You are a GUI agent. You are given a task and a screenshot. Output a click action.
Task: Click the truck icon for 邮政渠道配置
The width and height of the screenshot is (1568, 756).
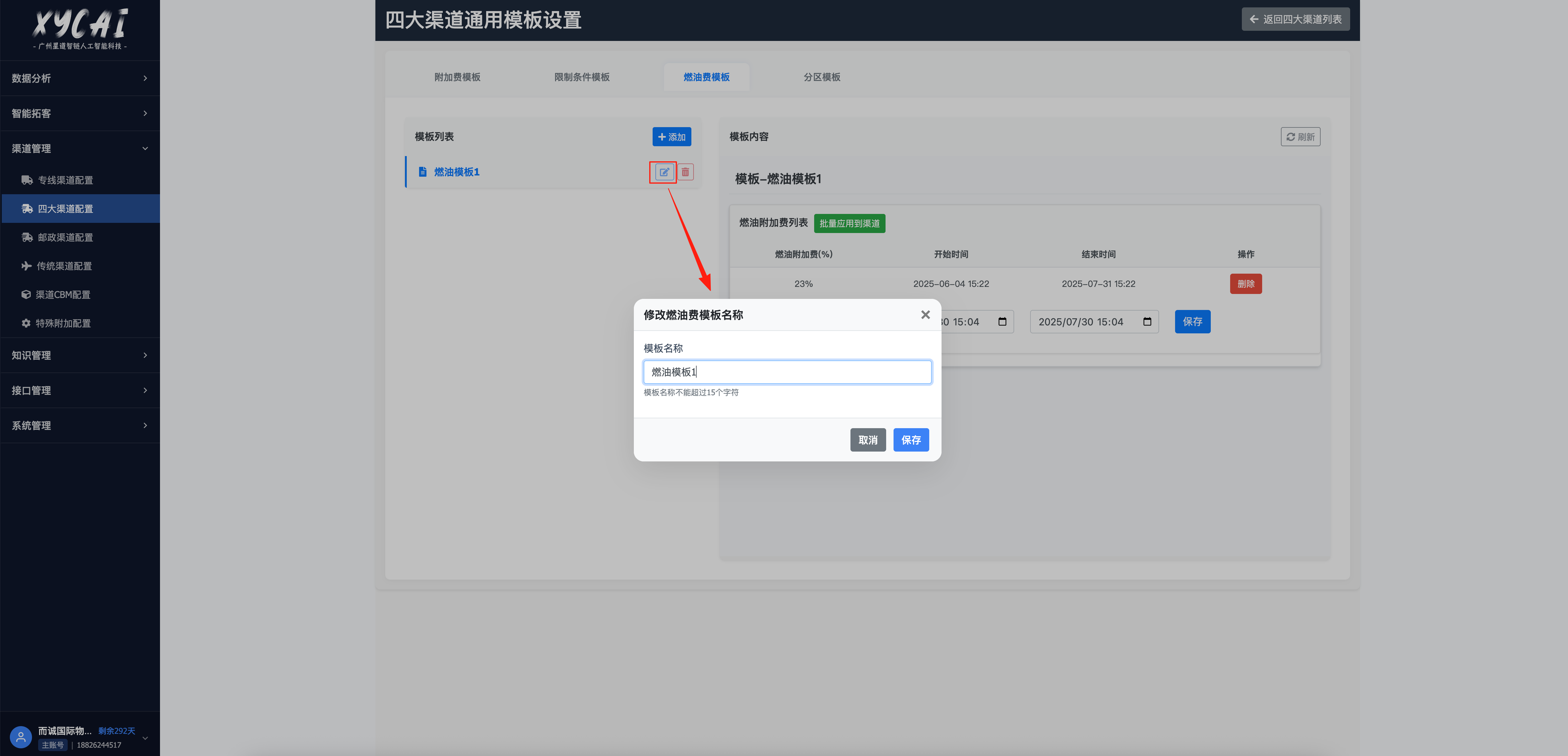(27, 237)
